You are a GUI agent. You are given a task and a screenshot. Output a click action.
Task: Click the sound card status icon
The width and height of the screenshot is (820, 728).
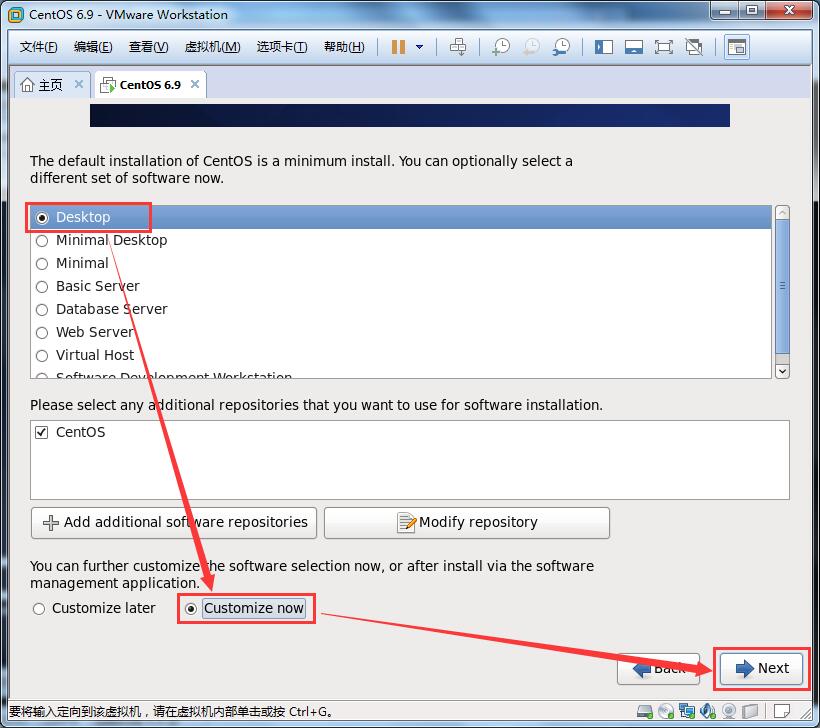(x=708, y=711)
